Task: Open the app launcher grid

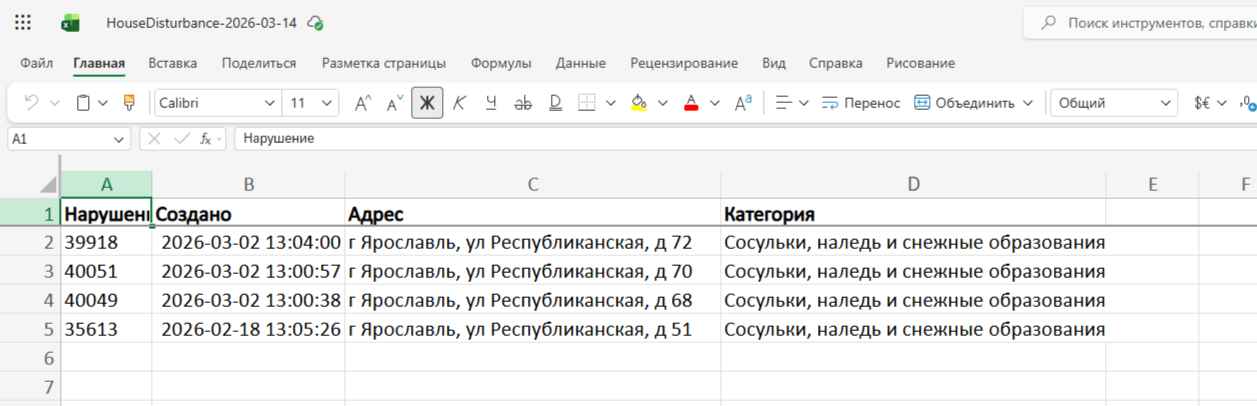Action: pyautogui.click(x=23, y=23)
